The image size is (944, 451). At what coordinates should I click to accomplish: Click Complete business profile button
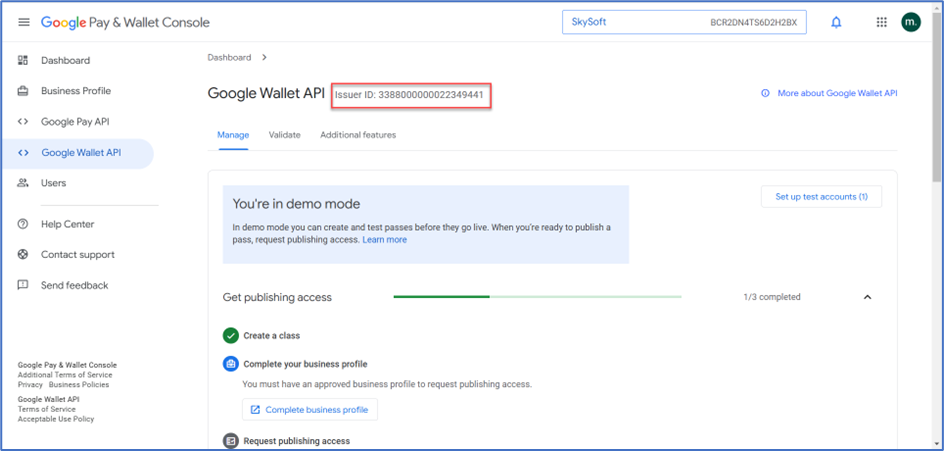pos(310,410)
